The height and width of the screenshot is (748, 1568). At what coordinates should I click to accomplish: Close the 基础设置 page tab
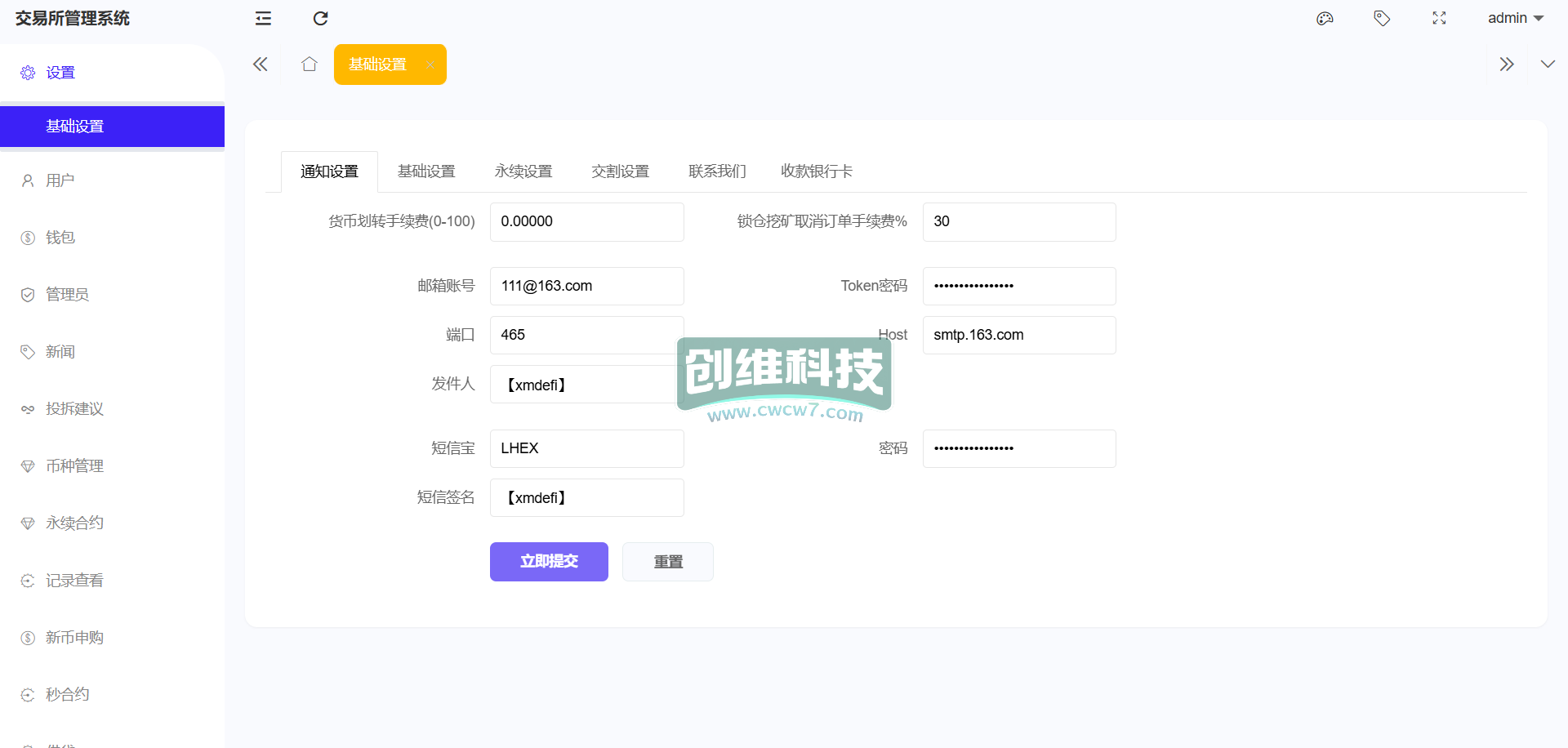click(430, 65)
